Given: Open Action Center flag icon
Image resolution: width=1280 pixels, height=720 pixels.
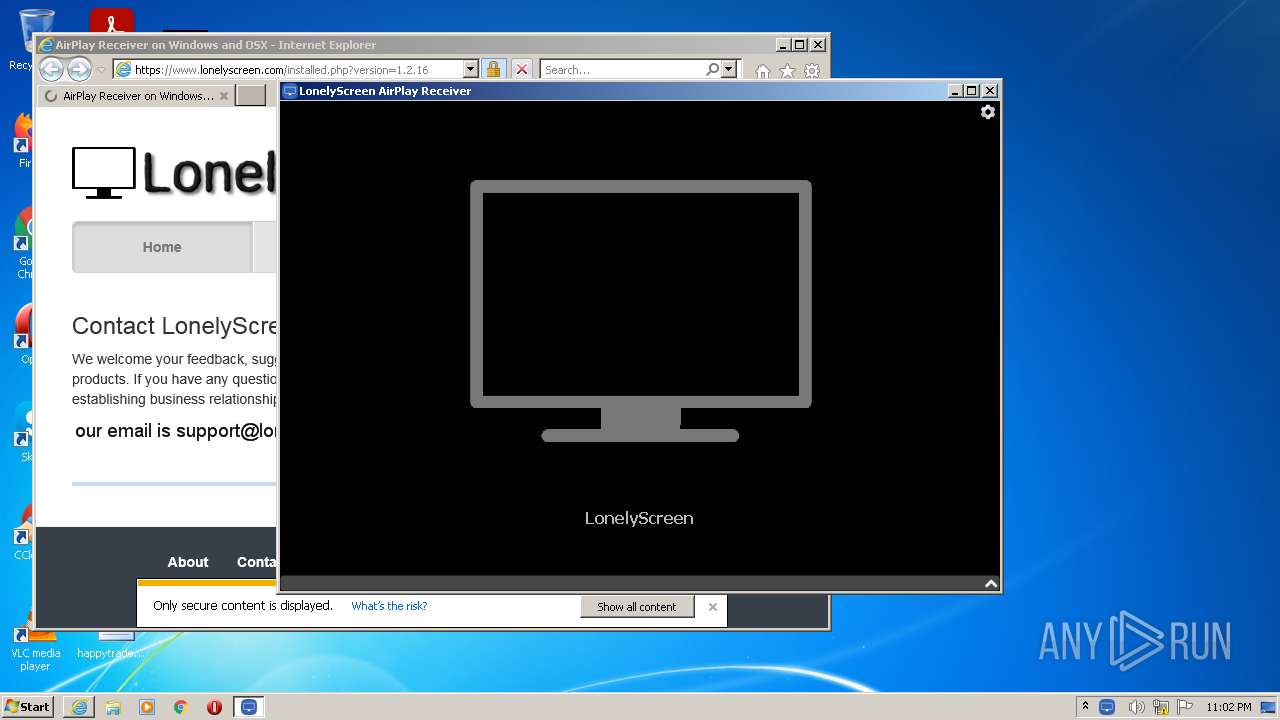Looking at the screenshot, I should pyautogui.click(x=1185, y=707).
